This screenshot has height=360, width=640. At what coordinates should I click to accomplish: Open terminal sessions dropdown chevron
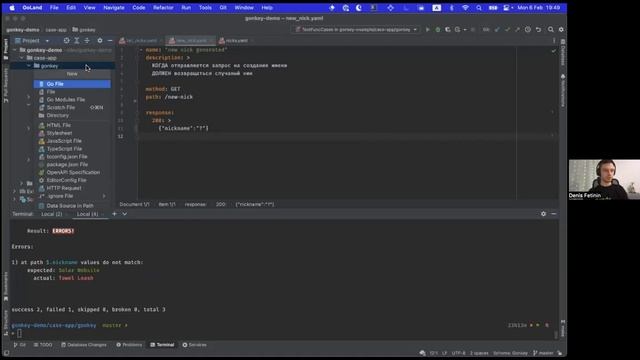[x=124, y=214]
